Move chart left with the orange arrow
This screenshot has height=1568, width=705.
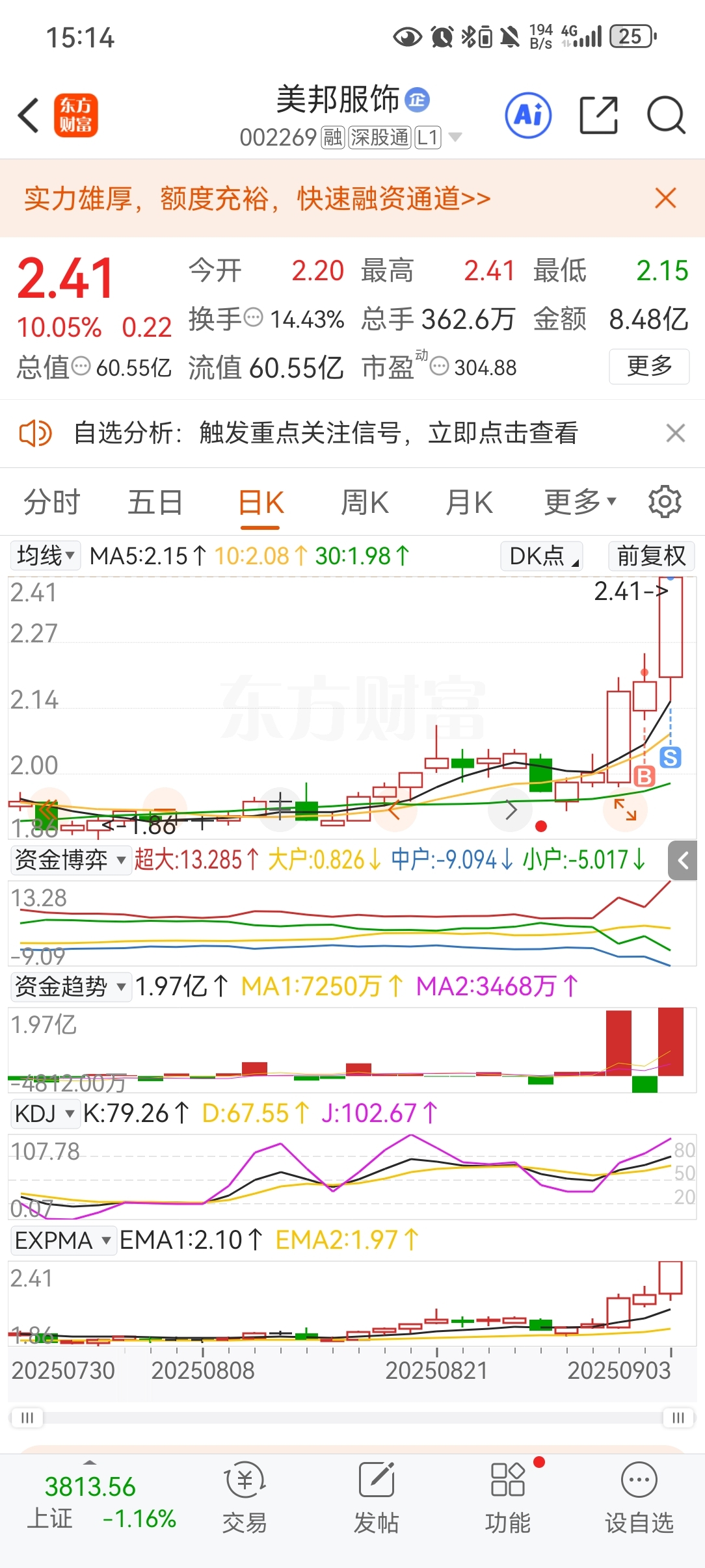395,810
